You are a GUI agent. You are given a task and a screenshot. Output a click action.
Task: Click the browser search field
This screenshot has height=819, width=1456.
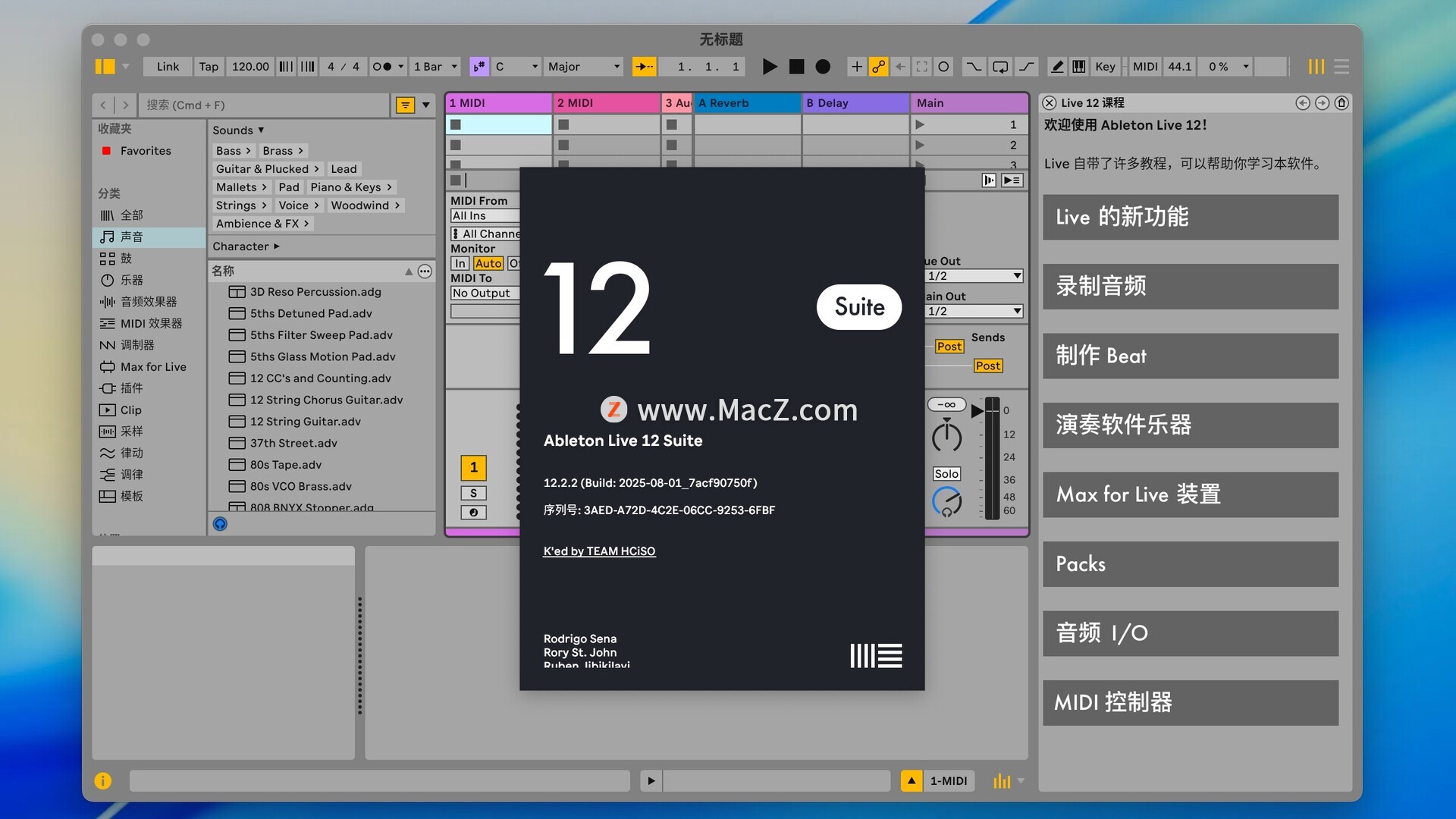265,105
